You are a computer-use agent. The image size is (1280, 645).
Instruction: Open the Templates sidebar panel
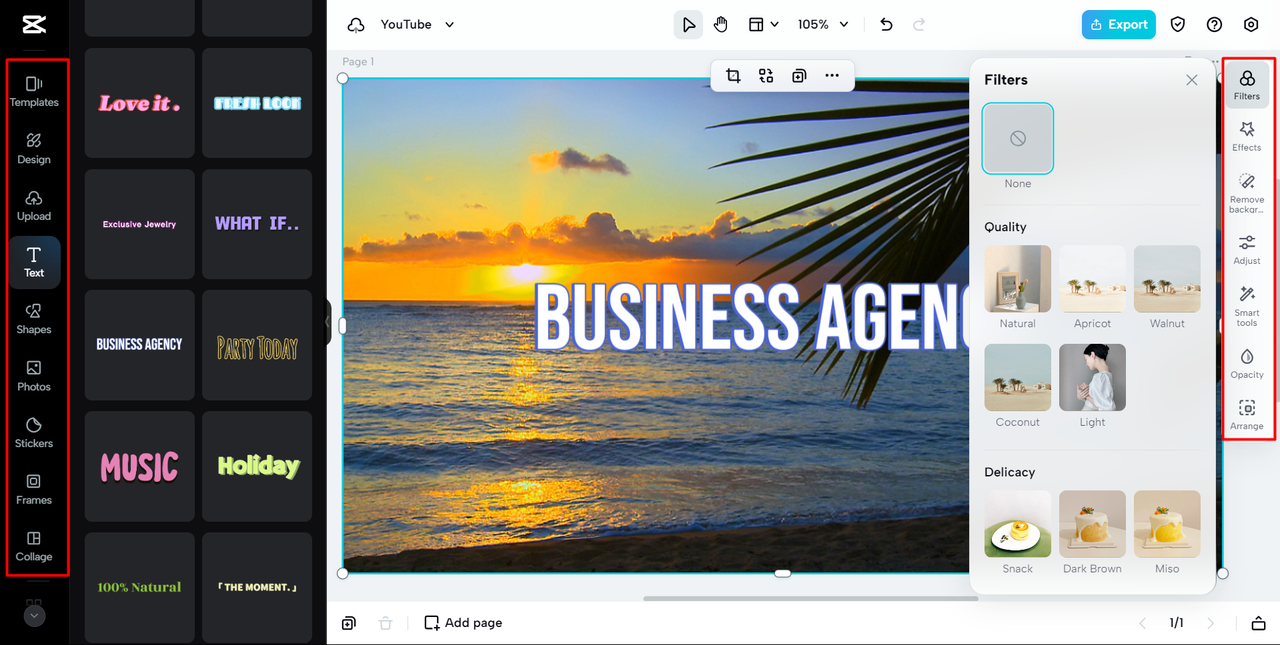point(34,92)
